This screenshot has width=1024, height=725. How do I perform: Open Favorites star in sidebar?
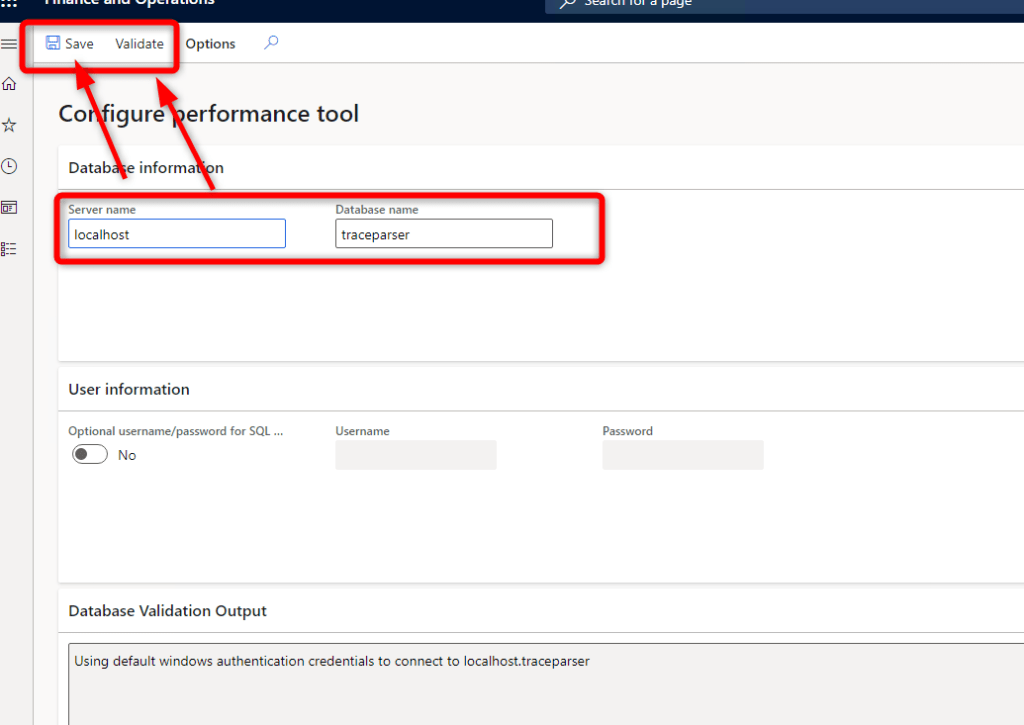click(x=9, y=125)
